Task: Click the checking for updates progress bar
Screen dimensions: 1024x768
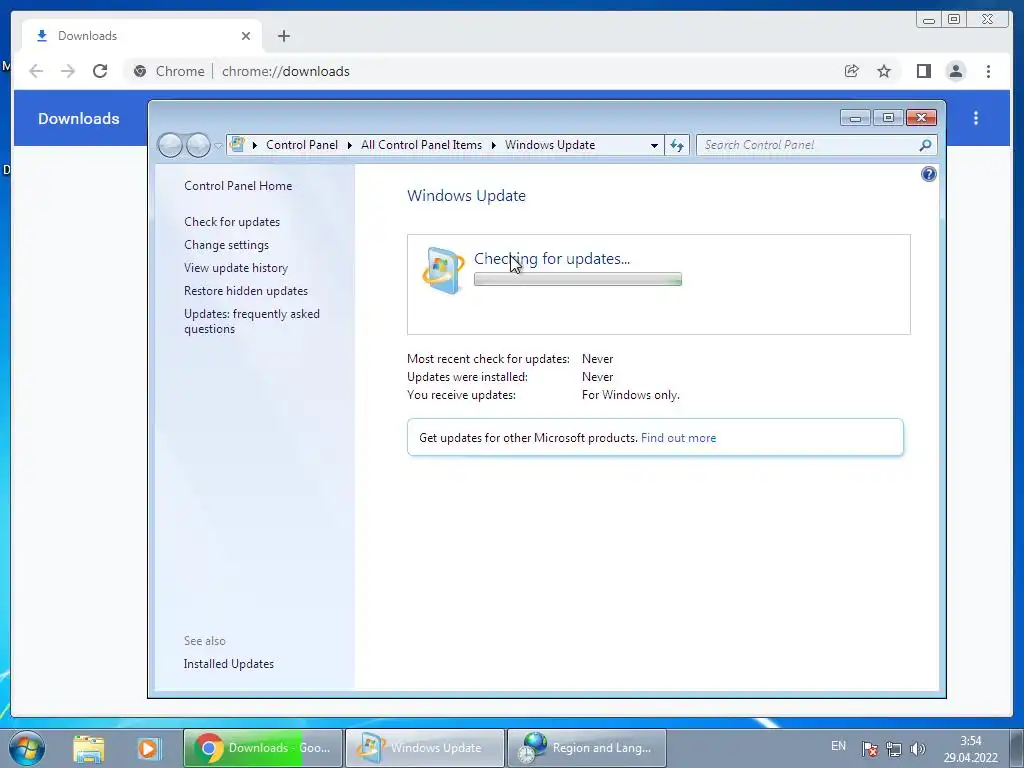Action: point(578,280)
